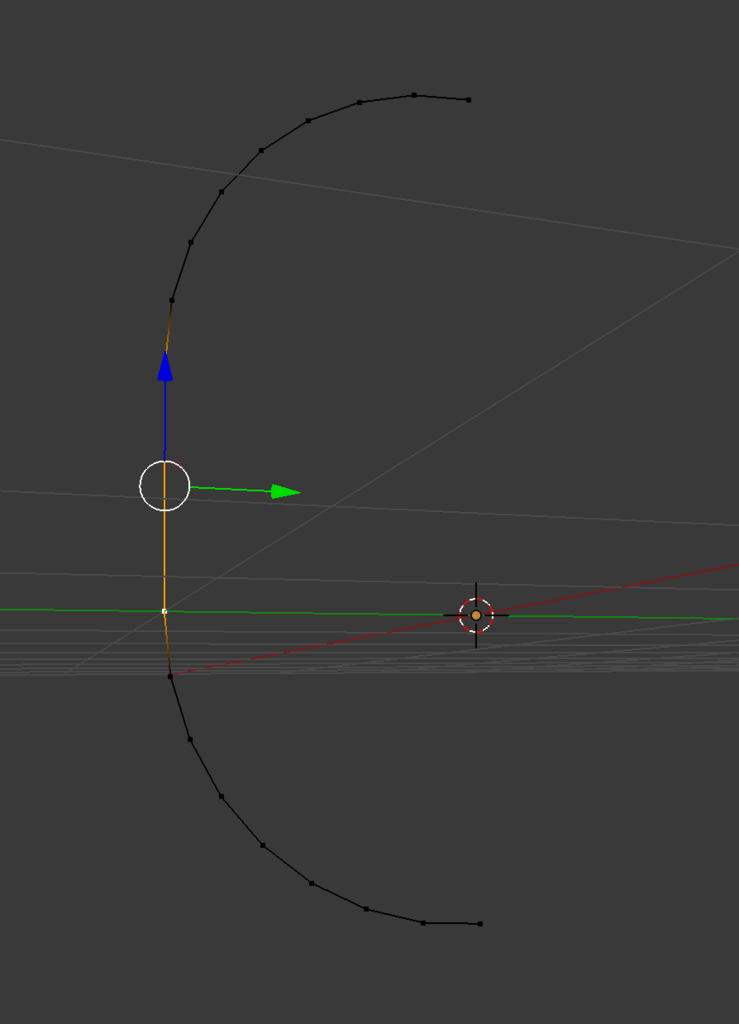This screenshot has width=739, height=1024.
Task: Select the end vertex at the arc's bottom tip
Action: coord(480,923)
